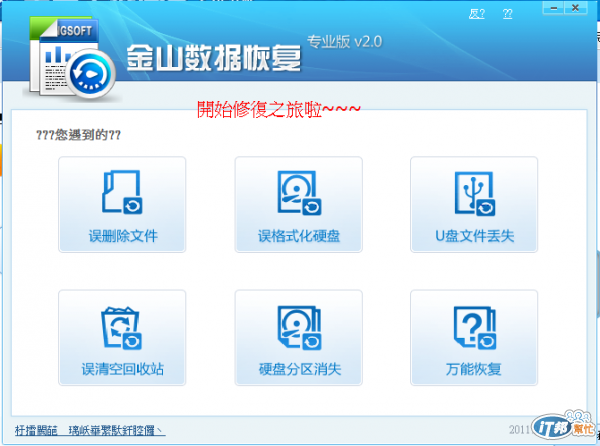
Task: Open the 误清空回收站 recycle bin recovery
Action: point(122,337)
